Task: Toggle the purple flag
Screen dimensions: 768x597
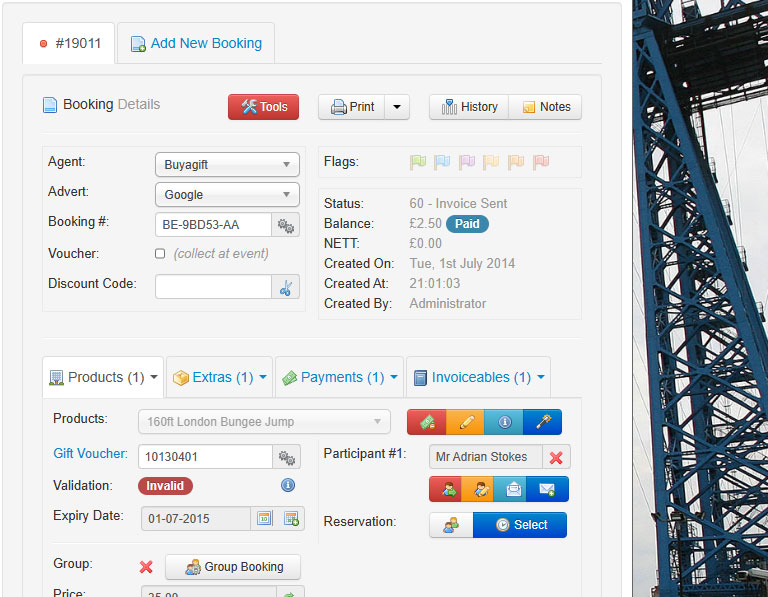Action: (x=466, y=162)
